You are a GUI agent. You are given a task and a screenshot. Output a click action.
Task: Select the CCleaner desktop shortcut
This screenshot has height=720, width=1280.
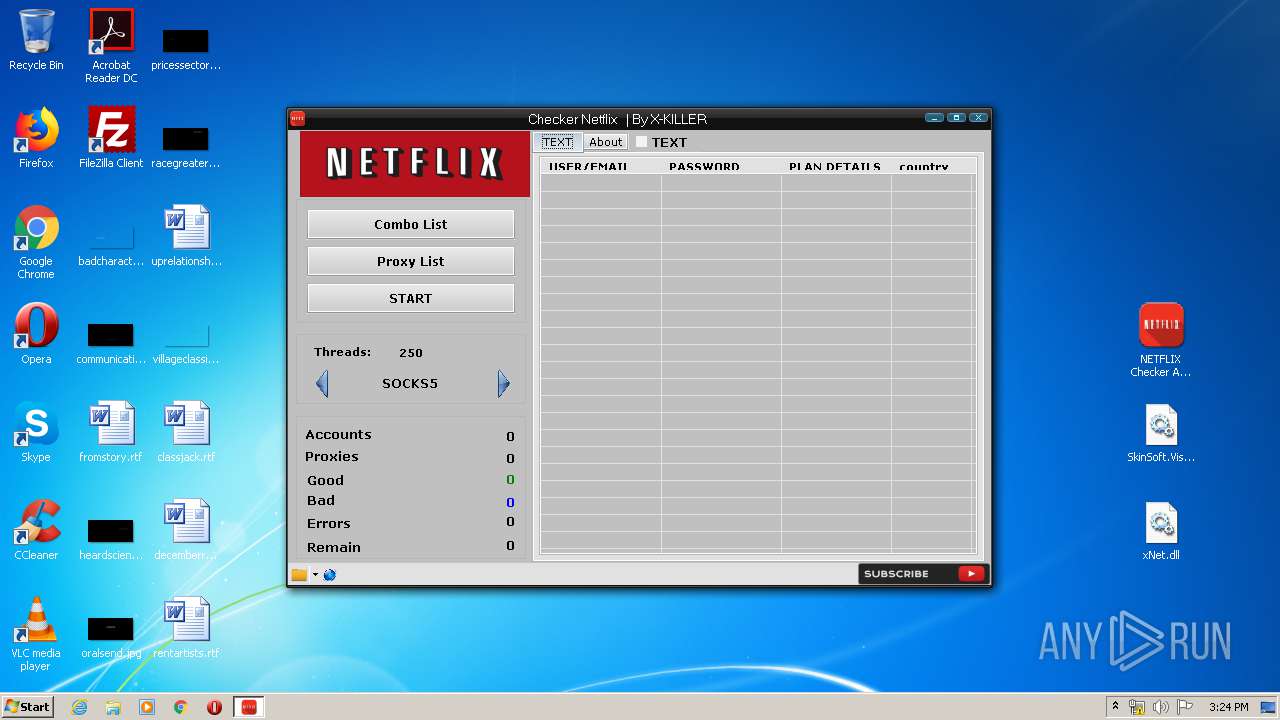(36, 530)
